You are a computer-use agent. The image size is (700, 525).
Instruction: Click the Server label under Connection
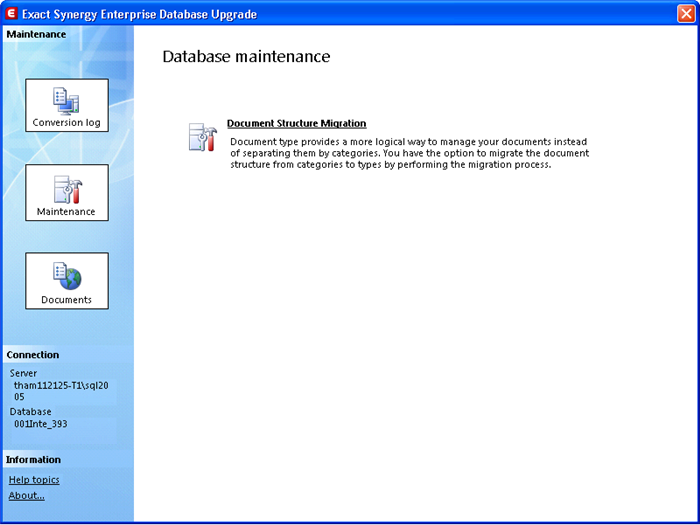coord(23,373)
